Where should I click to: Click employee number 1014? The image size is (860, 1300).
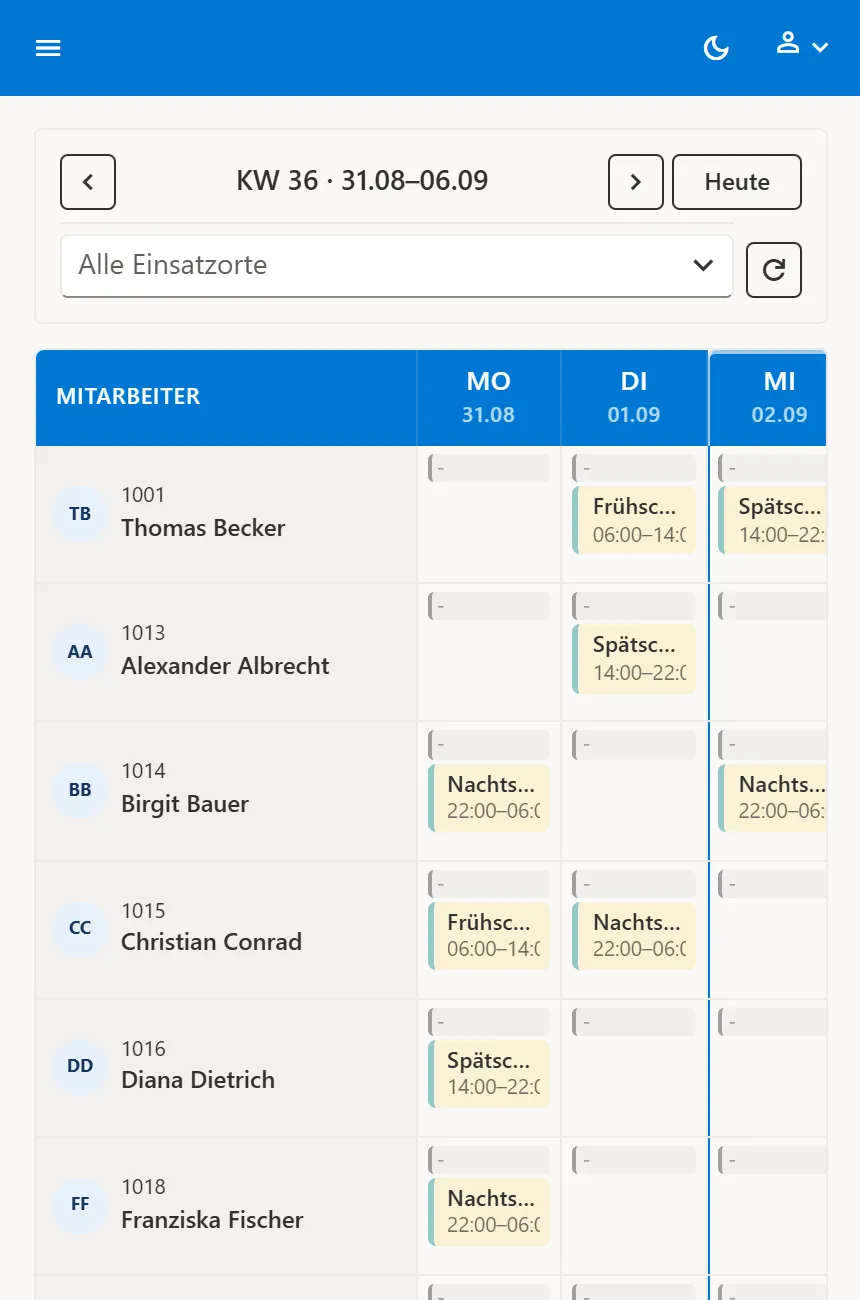(x=143, y=771)
